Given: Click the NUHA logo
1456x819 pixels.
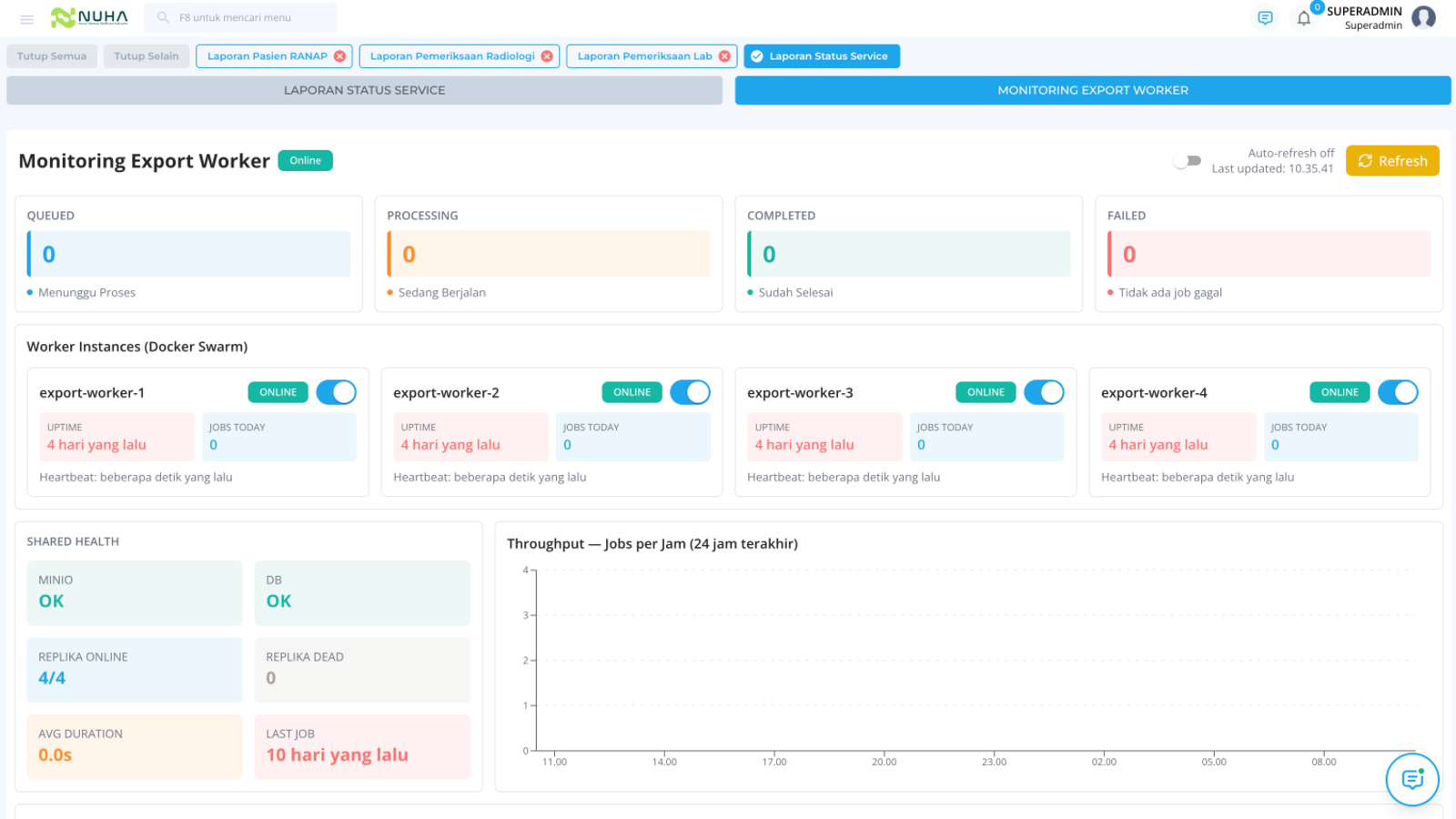Looking at the screenshot, I should (x=89, y=17).
